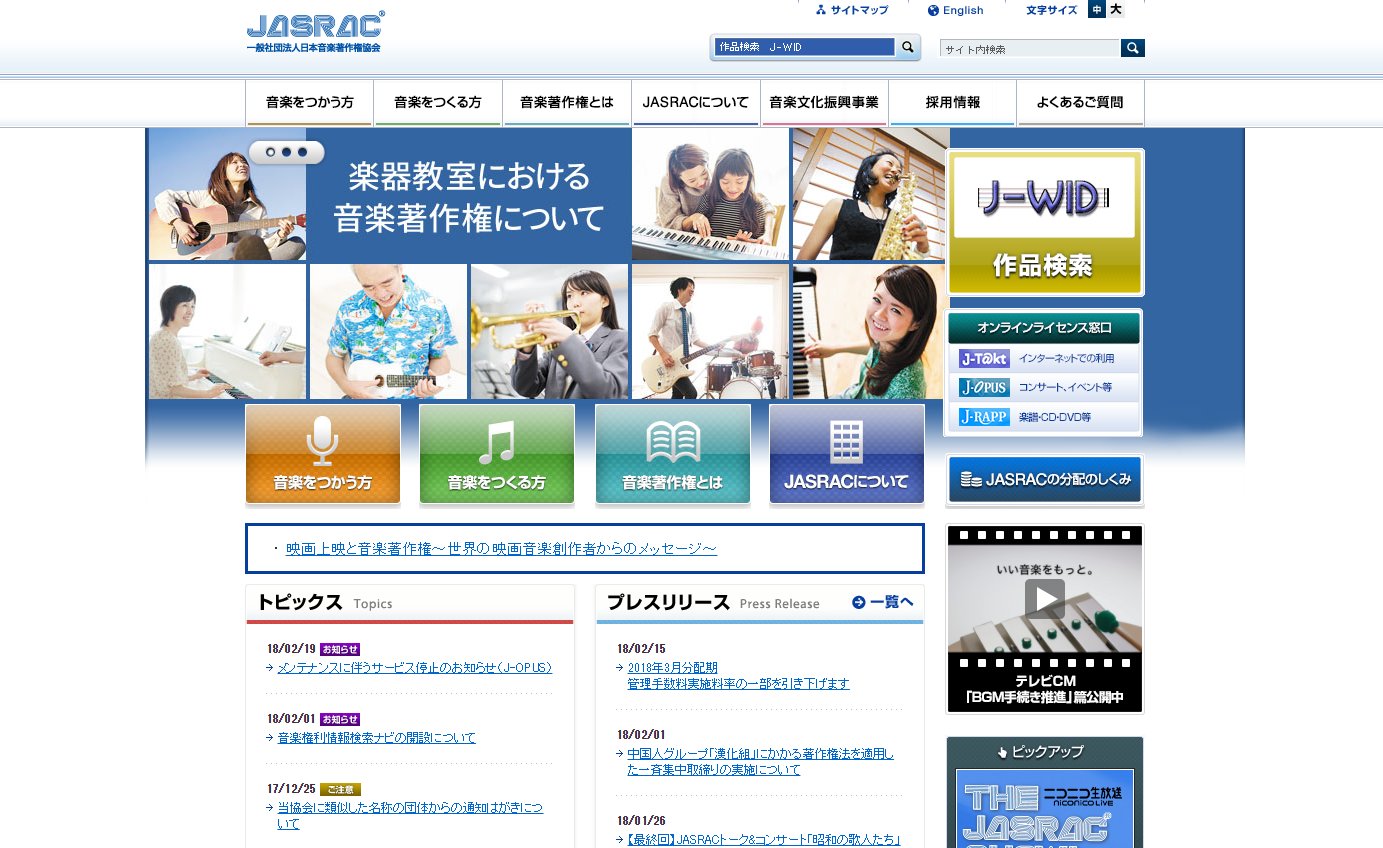
Task: Open the sitemap via its tree icon
Action: point(821,9)
